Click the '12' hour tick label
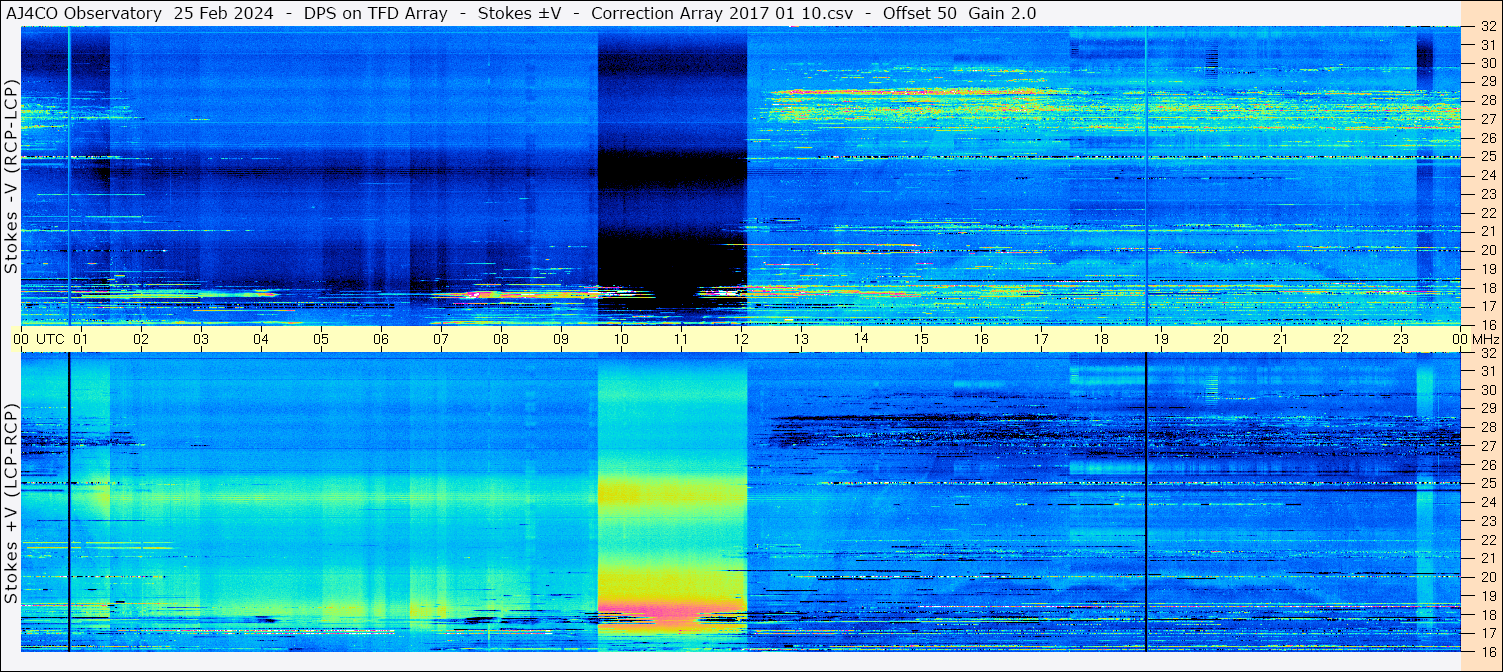Image resolution: width=1503 pixels, height=672 pixels. click(741, 339)
